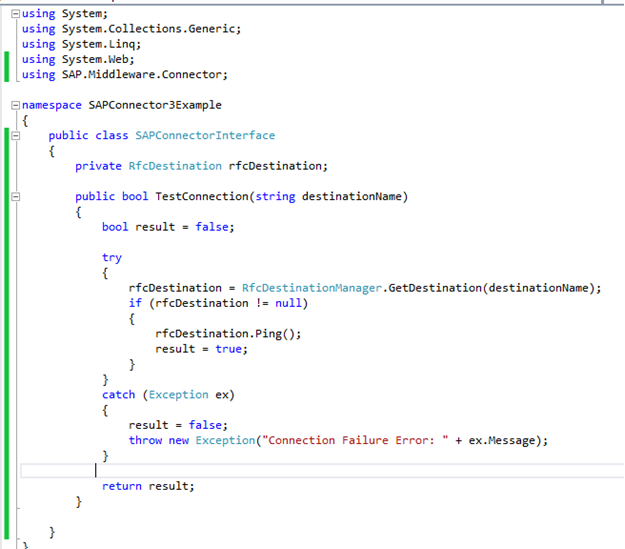Click the 'bool result = false;' line
625x549 pixels.
tap(168, 227)
